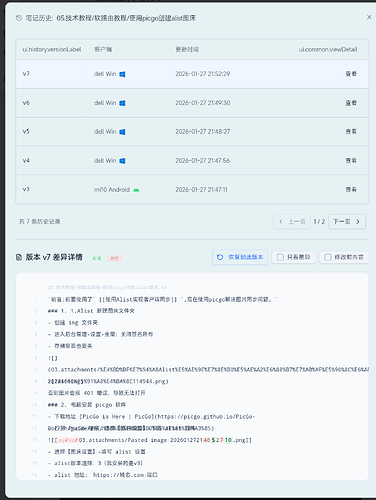Select the v4 version label
Viewport: 376px width, 500px height.
[x=26, y=160]
